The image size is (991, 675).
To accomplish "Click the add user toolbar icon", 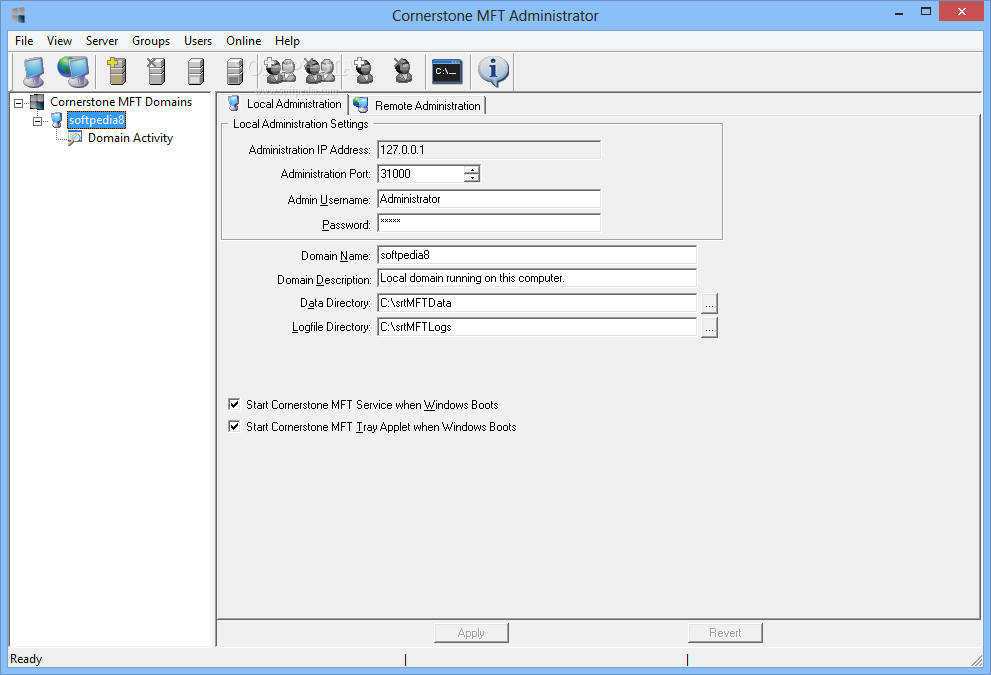I will (363, 71).
